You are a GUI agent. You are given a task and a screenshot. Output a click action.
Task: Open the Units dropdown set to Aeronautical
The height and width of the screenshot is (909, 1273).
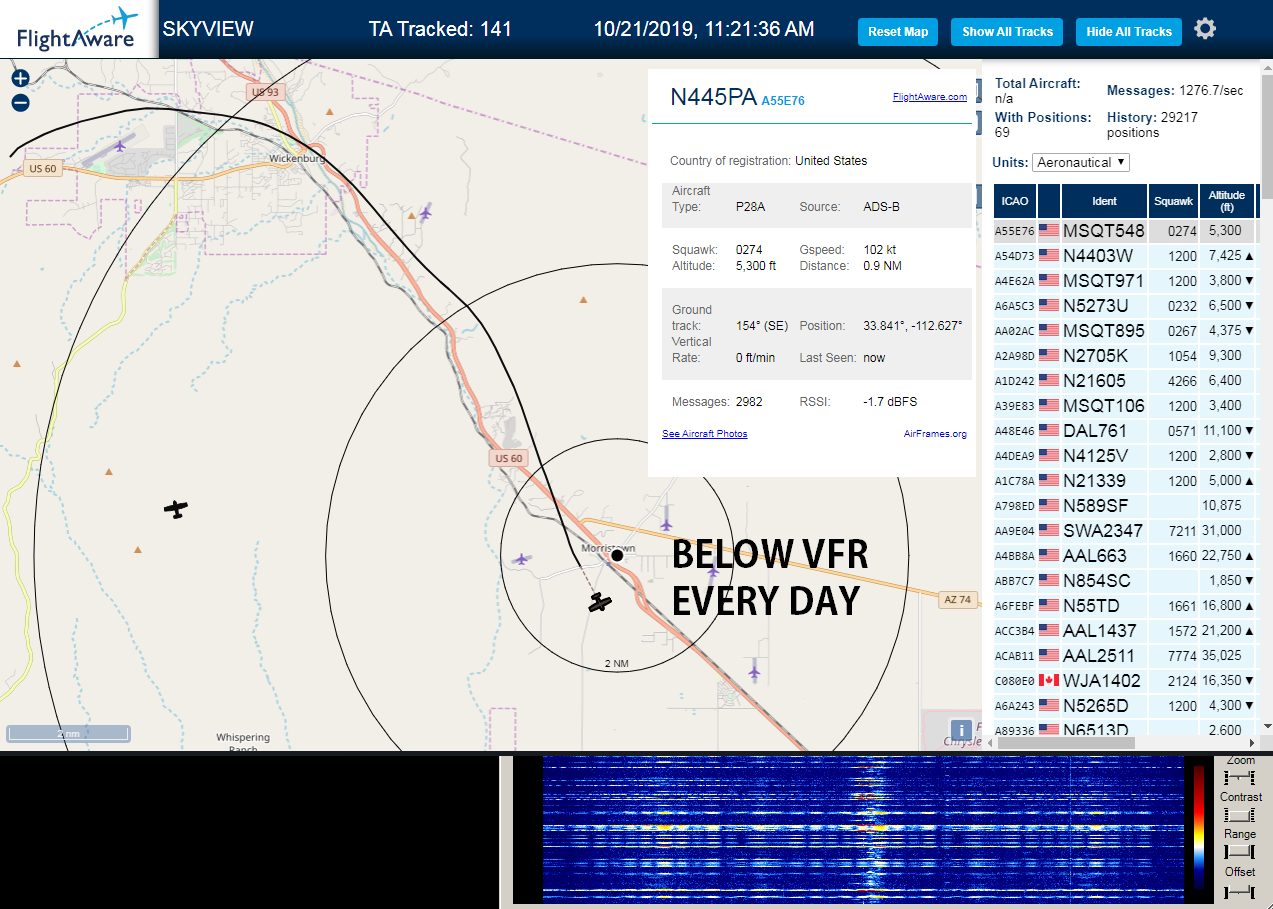(1081, 162)
